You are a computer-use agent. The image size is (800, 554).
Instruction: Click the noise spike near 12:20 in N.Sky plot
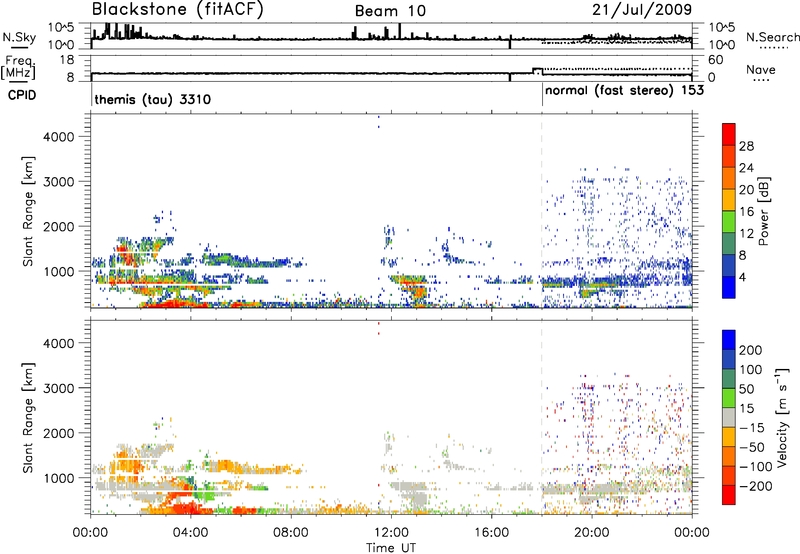(x=400, y=31)
